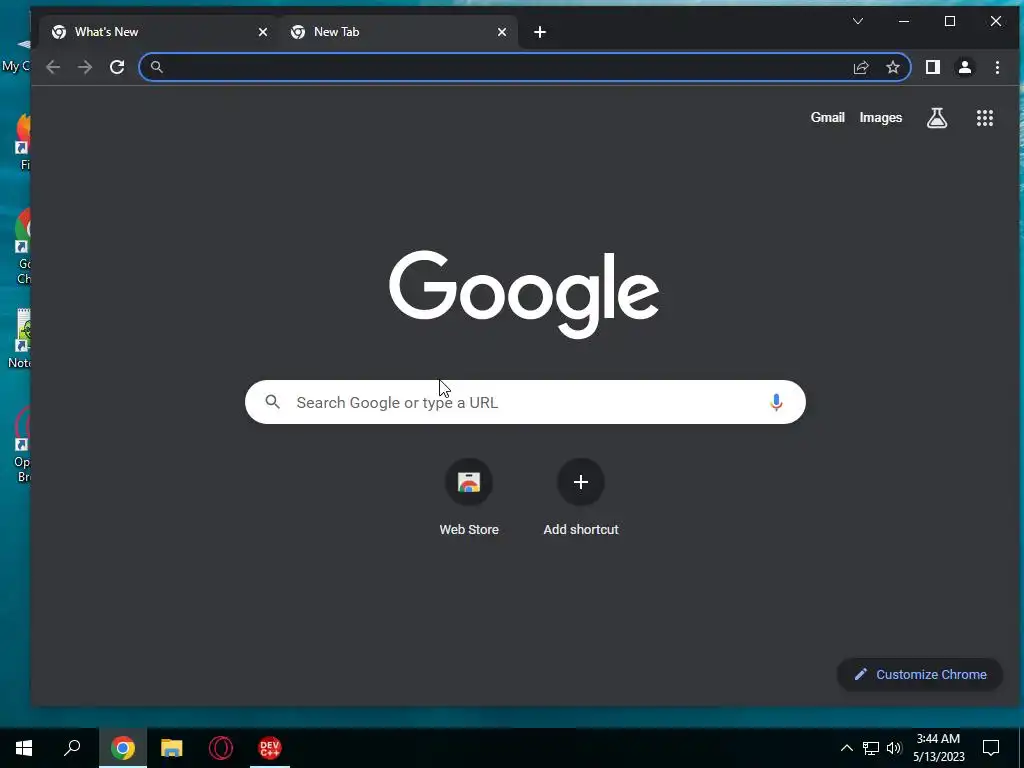
Task: Open the volume tray icon
Action: [894, 748]
